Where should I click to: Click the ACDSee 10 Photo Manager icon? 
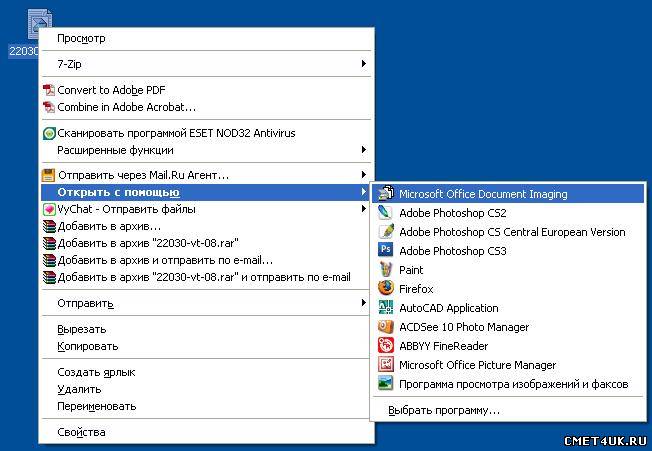[386, 327]
